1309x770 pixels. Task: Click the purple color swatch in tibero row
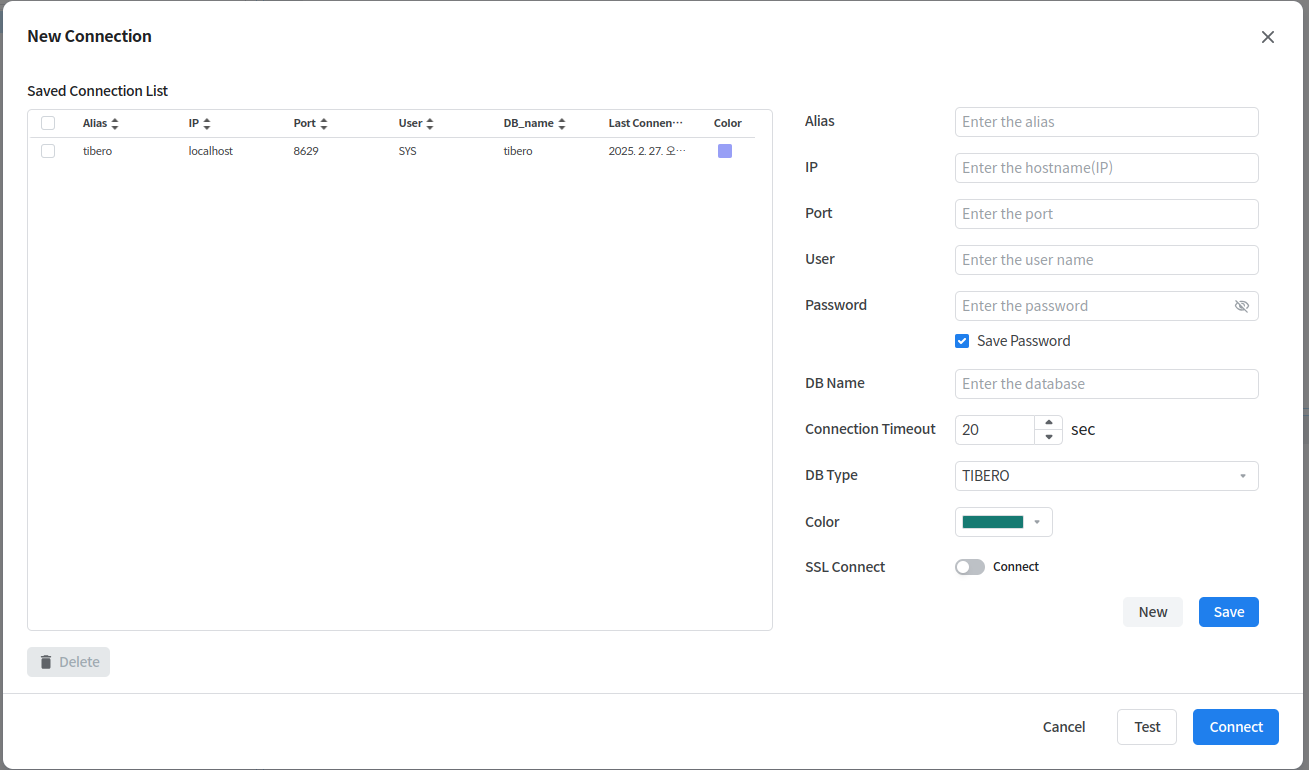(725, 151)
